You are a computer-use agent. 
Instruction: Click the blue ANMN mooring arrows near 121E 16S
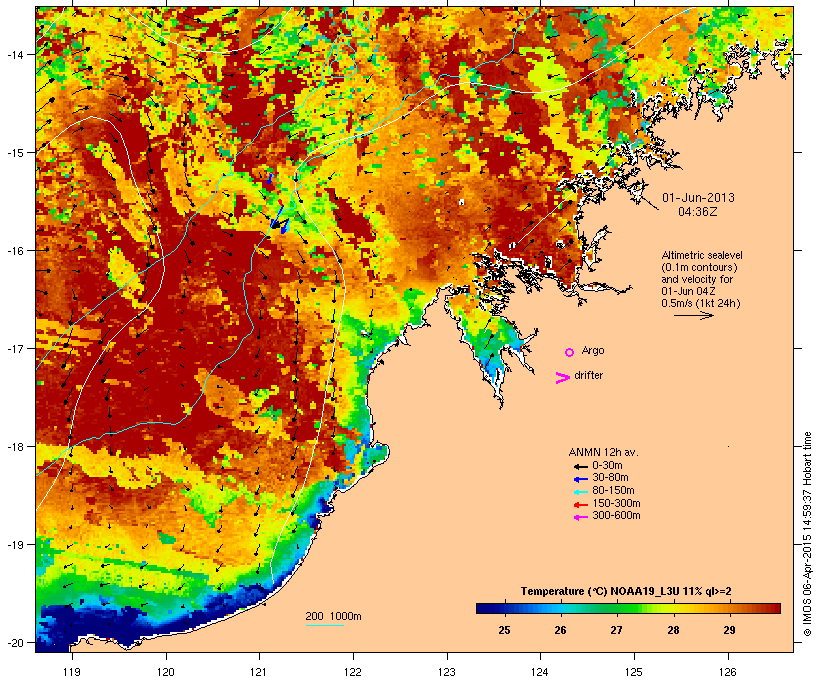pos(279,219)
